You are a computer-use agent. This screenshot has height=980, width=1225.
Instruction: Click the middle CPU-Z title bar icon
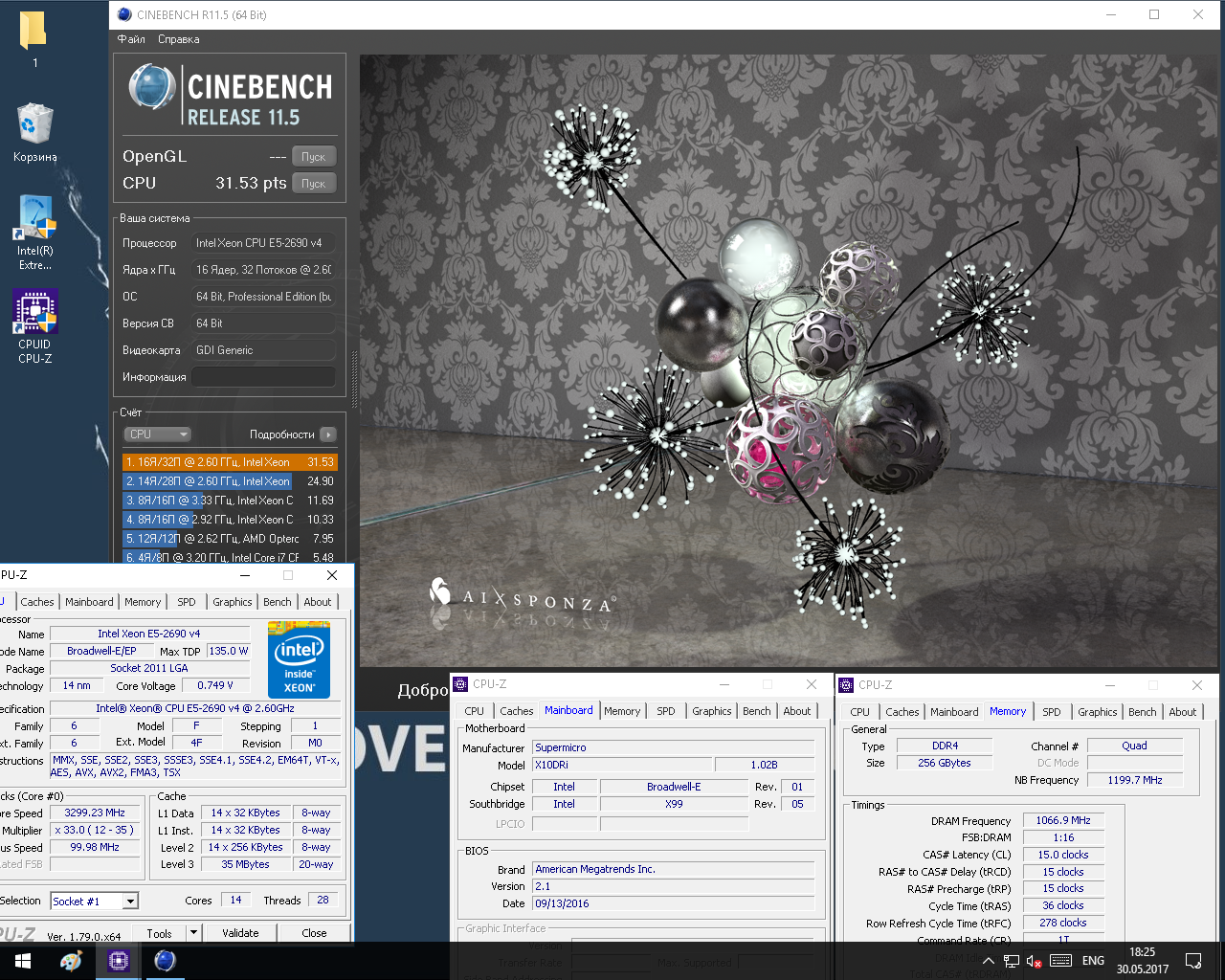(461, 684)
